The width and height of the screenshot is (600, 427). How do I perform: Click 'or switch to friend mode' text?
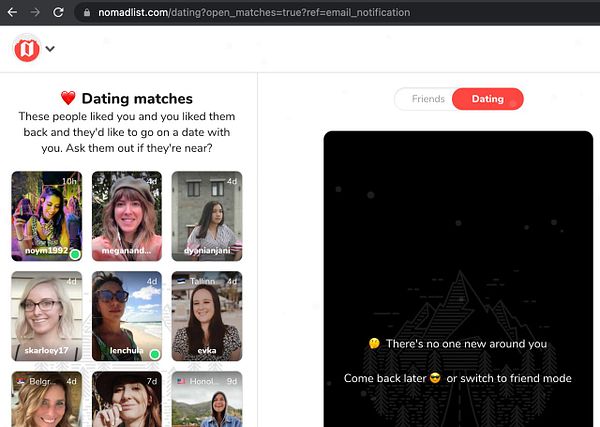click(509, 378)
